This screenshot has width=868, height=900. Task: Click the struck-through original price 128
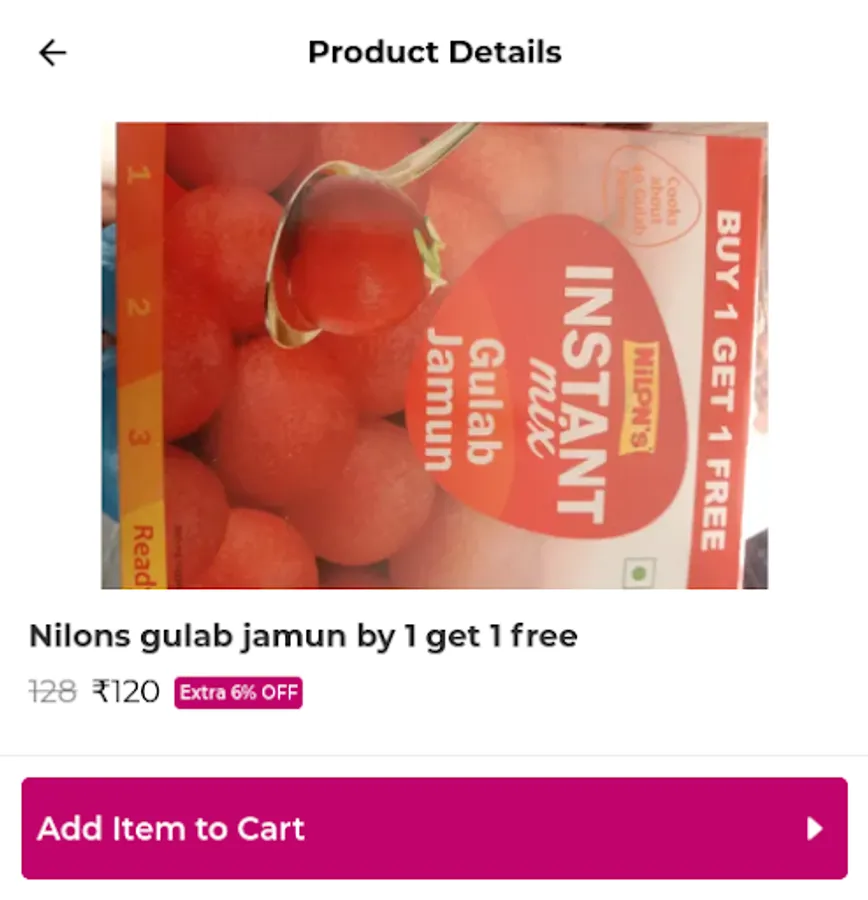click(x=52, y=691)
